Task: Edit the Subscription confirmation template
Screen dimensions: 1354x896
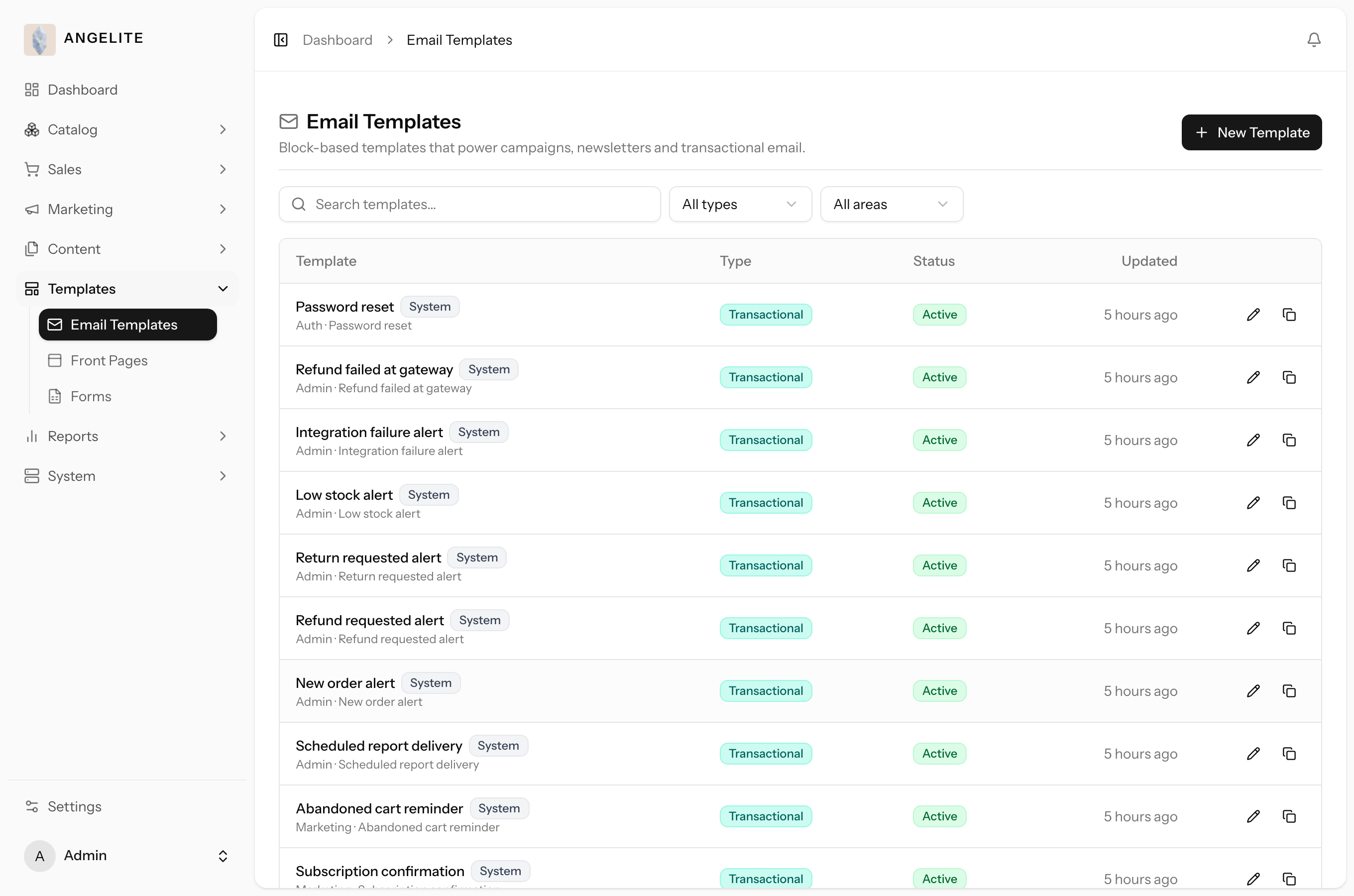Action: (1253, 879)
